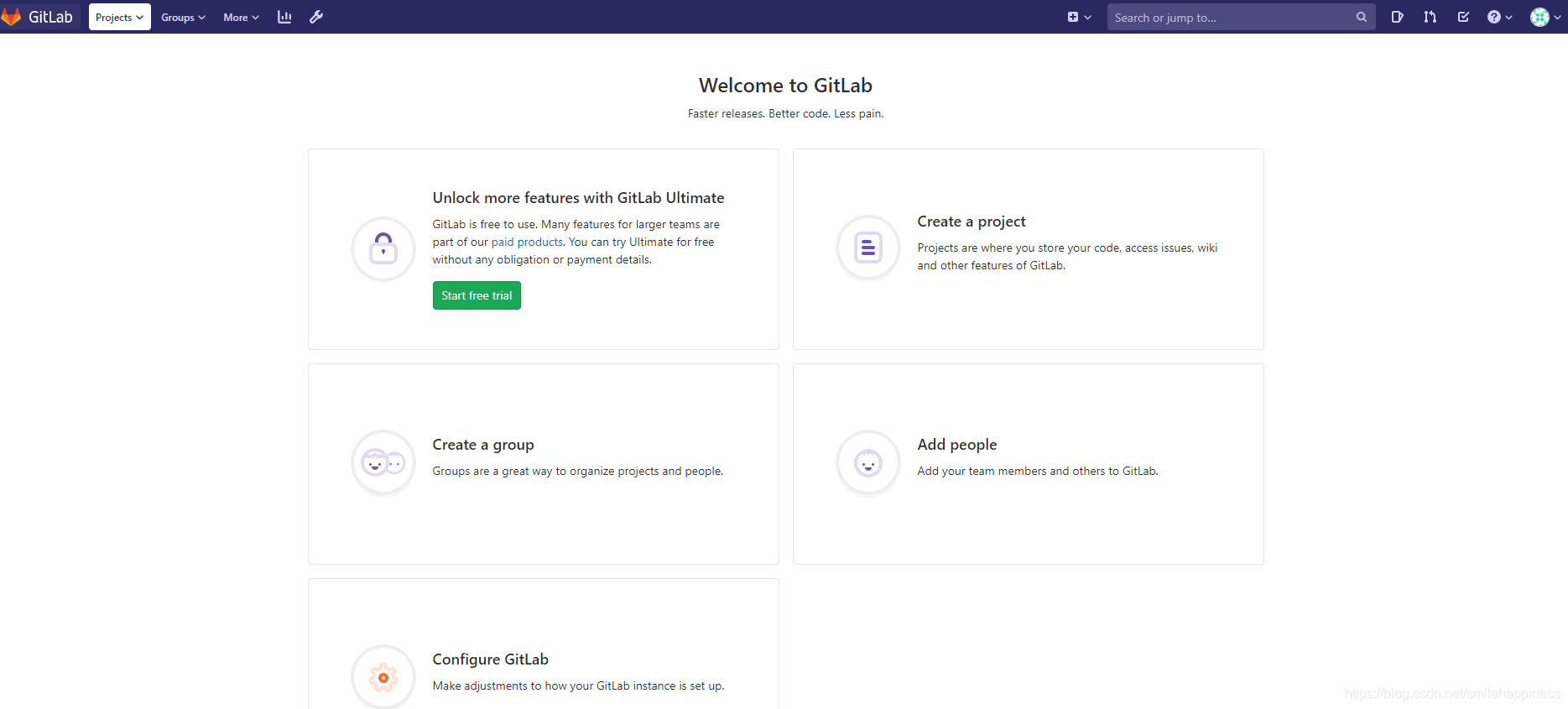Image resolution: width=1568 pixels, height=709 pixels.
Task: Click 'Unlock more features with GitLab Ultimate' heading
Action: pyautogui.click(x=578, y=198)
